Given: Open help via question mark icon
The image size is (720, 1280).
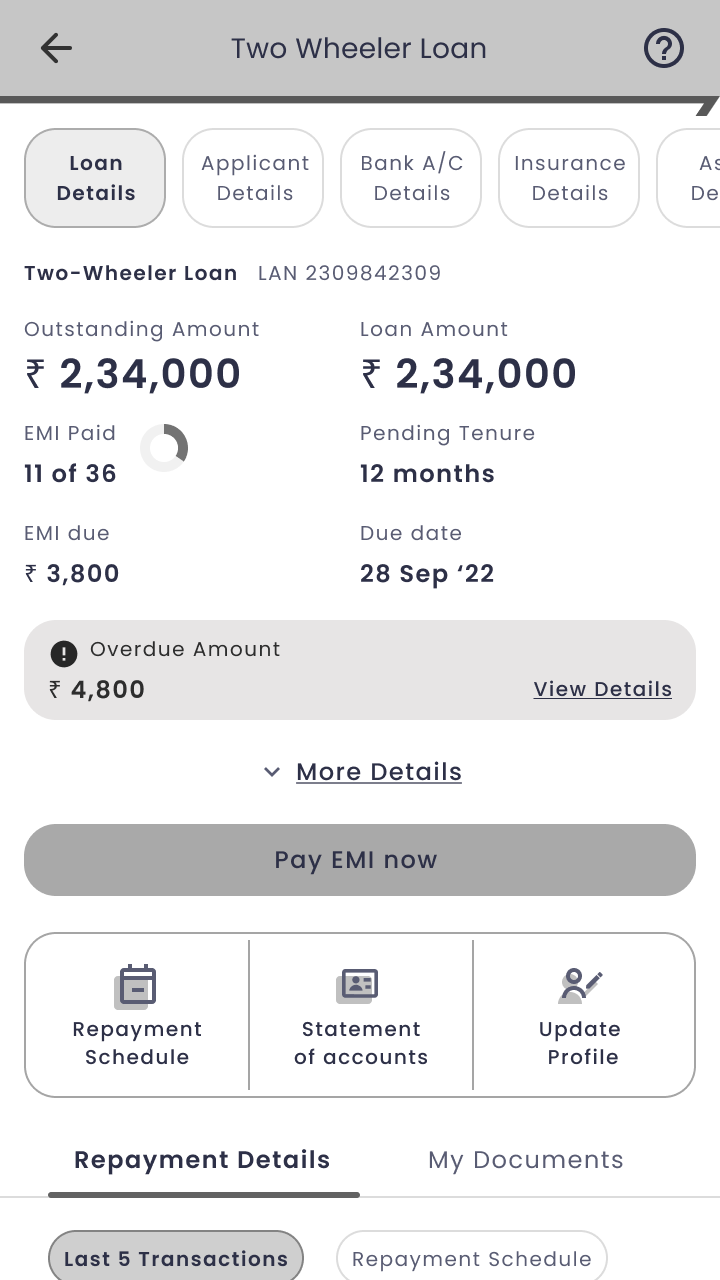Looking at the screenshot, I should click(x=663, y=48).
